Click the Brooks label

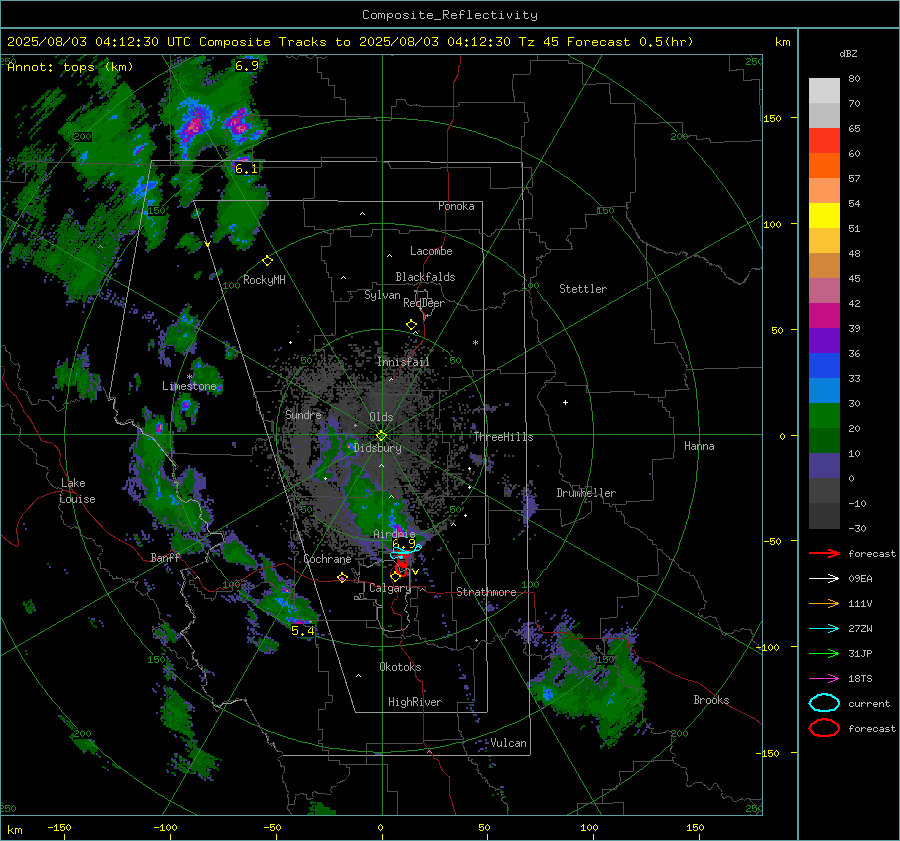711,700
